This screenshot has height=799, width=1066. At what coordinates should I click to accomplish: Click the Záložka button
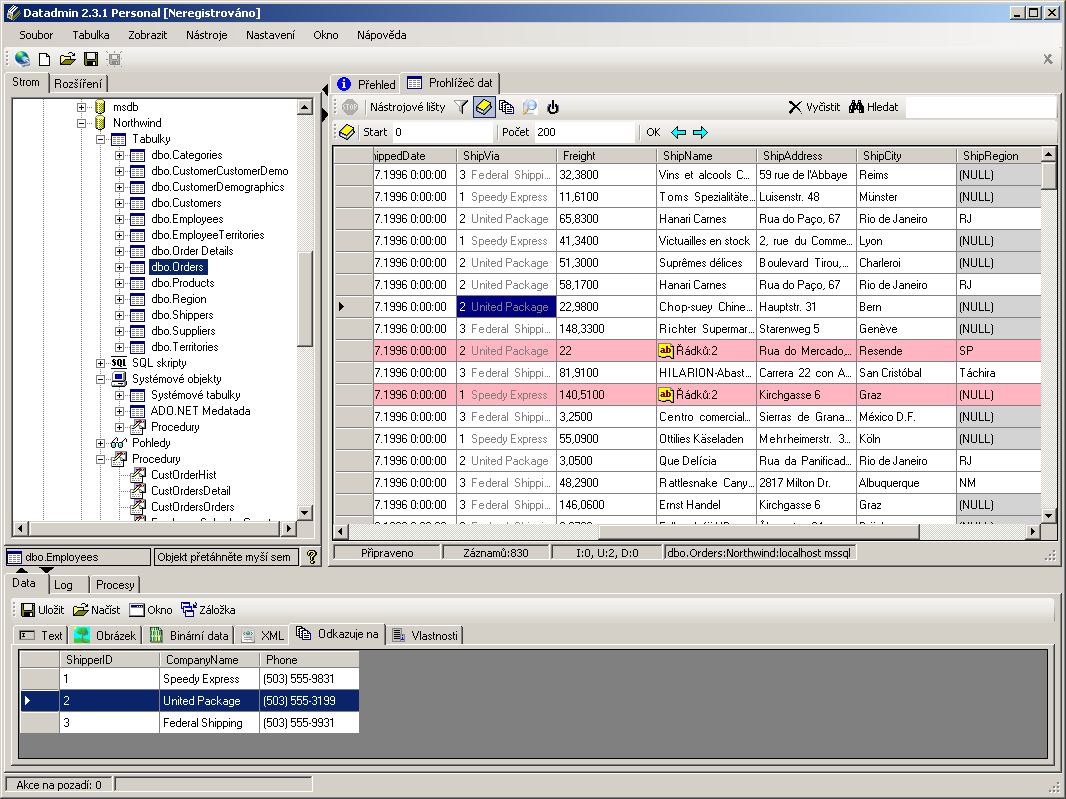click(208, 610)
